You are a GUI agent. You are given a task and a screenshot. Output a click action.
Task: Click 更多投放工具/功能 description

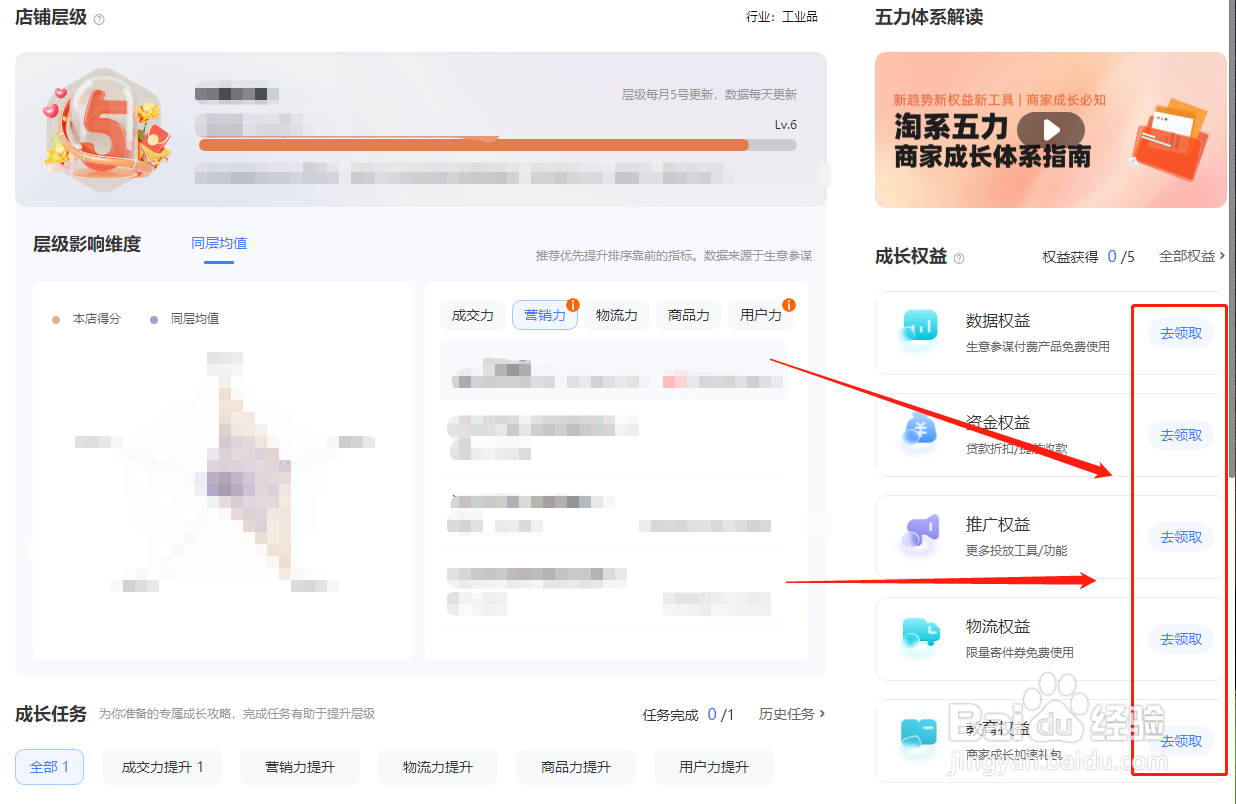(x=1017, y=551)
